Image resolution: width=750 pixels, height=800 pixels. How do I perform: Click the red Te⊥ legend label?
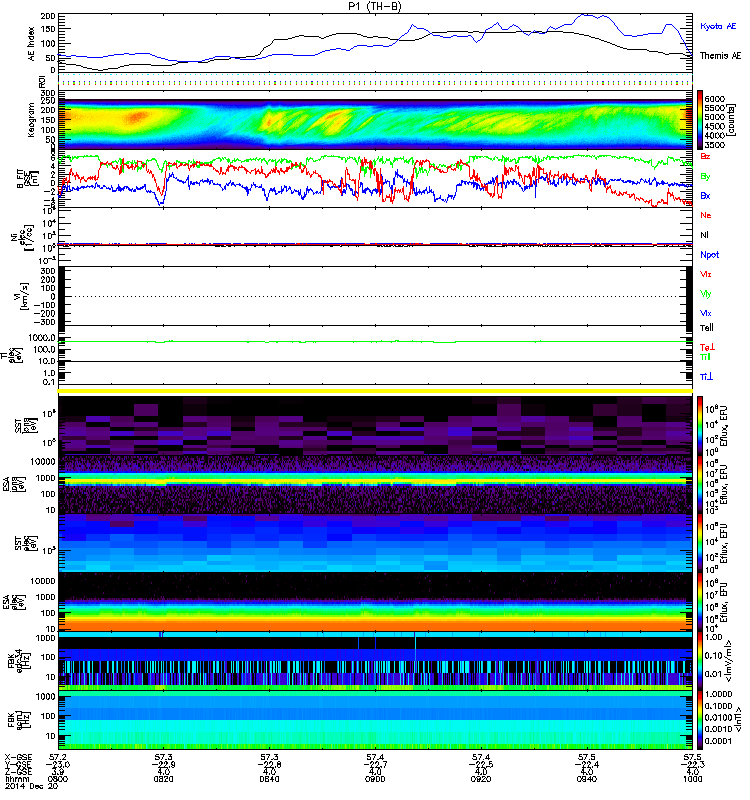click(x=707, y=347)
